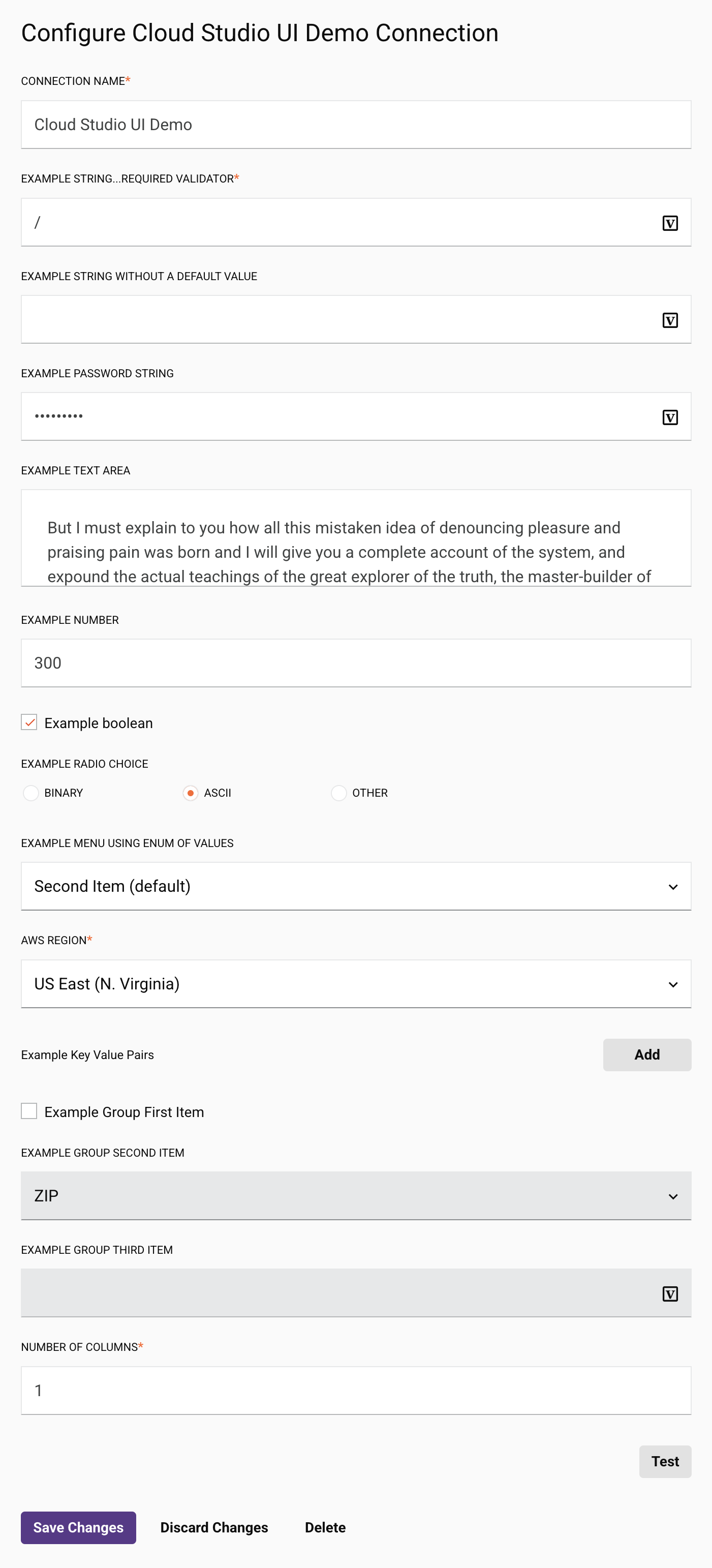This screenshot has width=712, height=1568.
Task: Open variable selector next to password field
Action: pos(670,417)
